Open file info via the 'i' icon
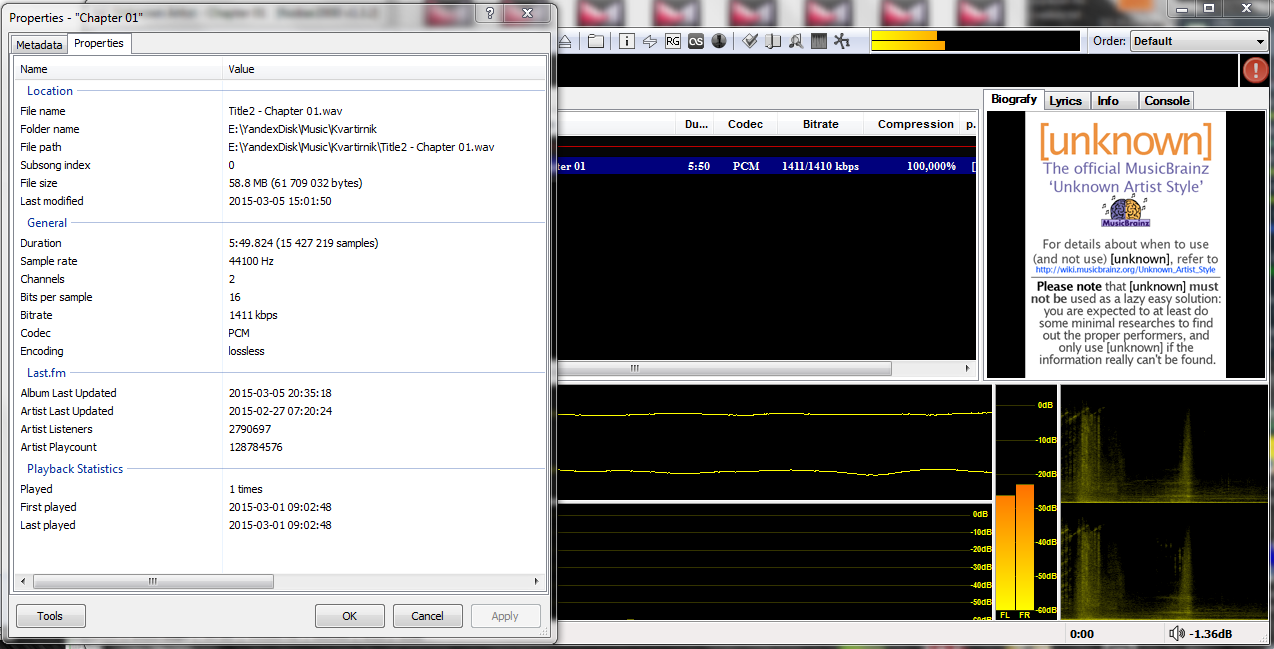 point(627,41)
